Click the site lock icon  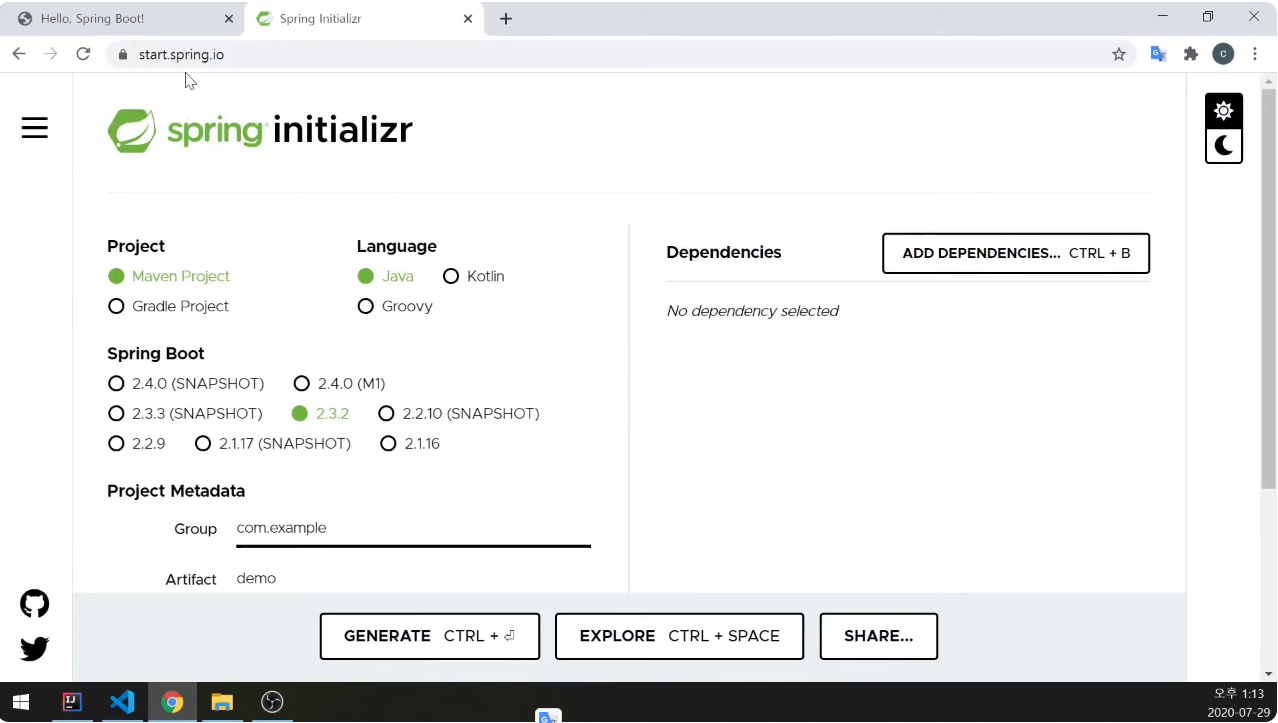123,54
